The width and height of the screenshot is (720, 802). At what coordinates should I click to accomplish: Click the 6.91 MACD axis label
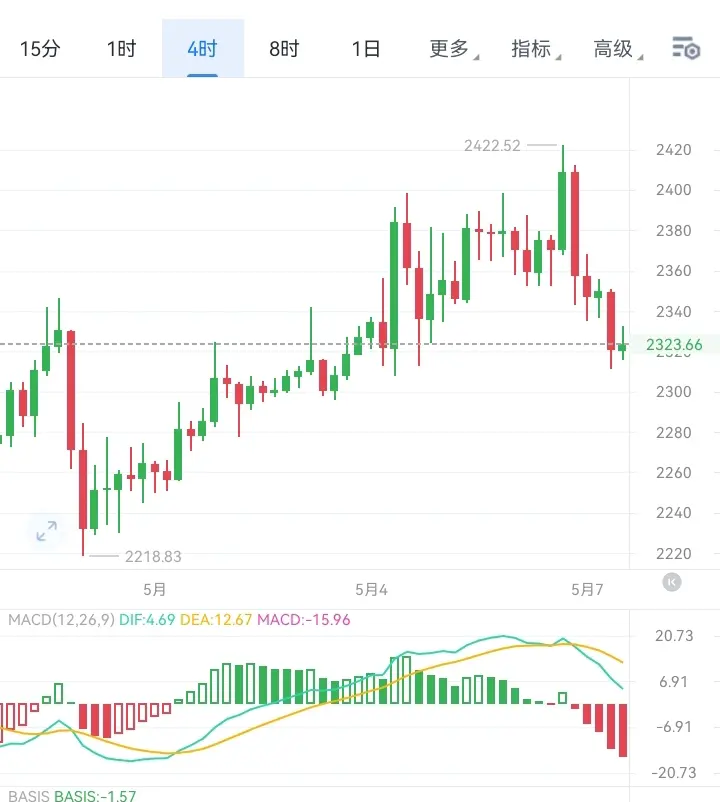point(673,681)
